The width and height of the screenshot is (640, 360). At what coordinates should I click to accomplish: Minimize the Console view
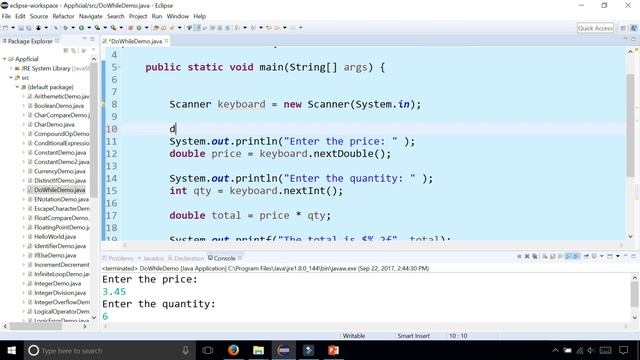[626, 256]
